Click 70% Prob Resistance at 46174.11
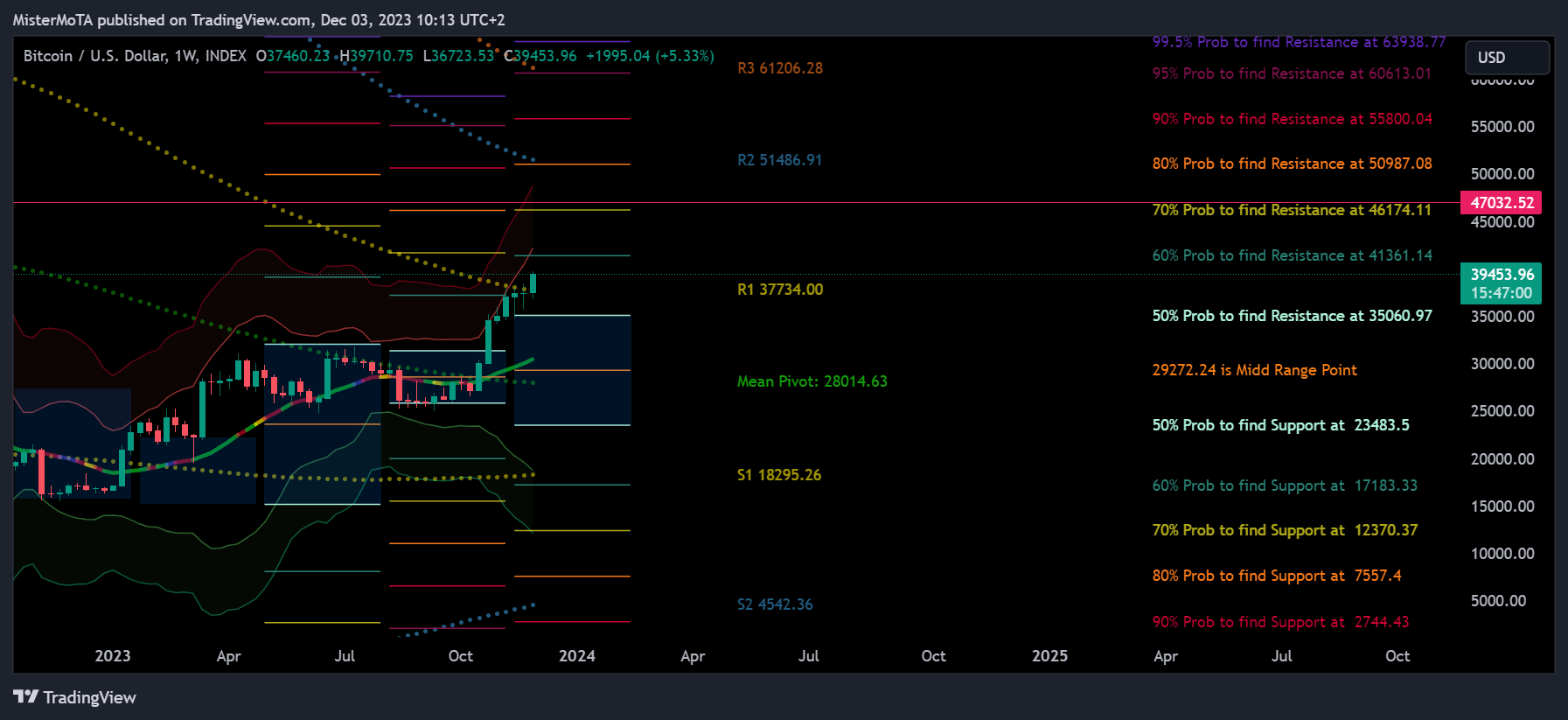The width and height of the screenshot is (1568, 720). pos(1292,210)
